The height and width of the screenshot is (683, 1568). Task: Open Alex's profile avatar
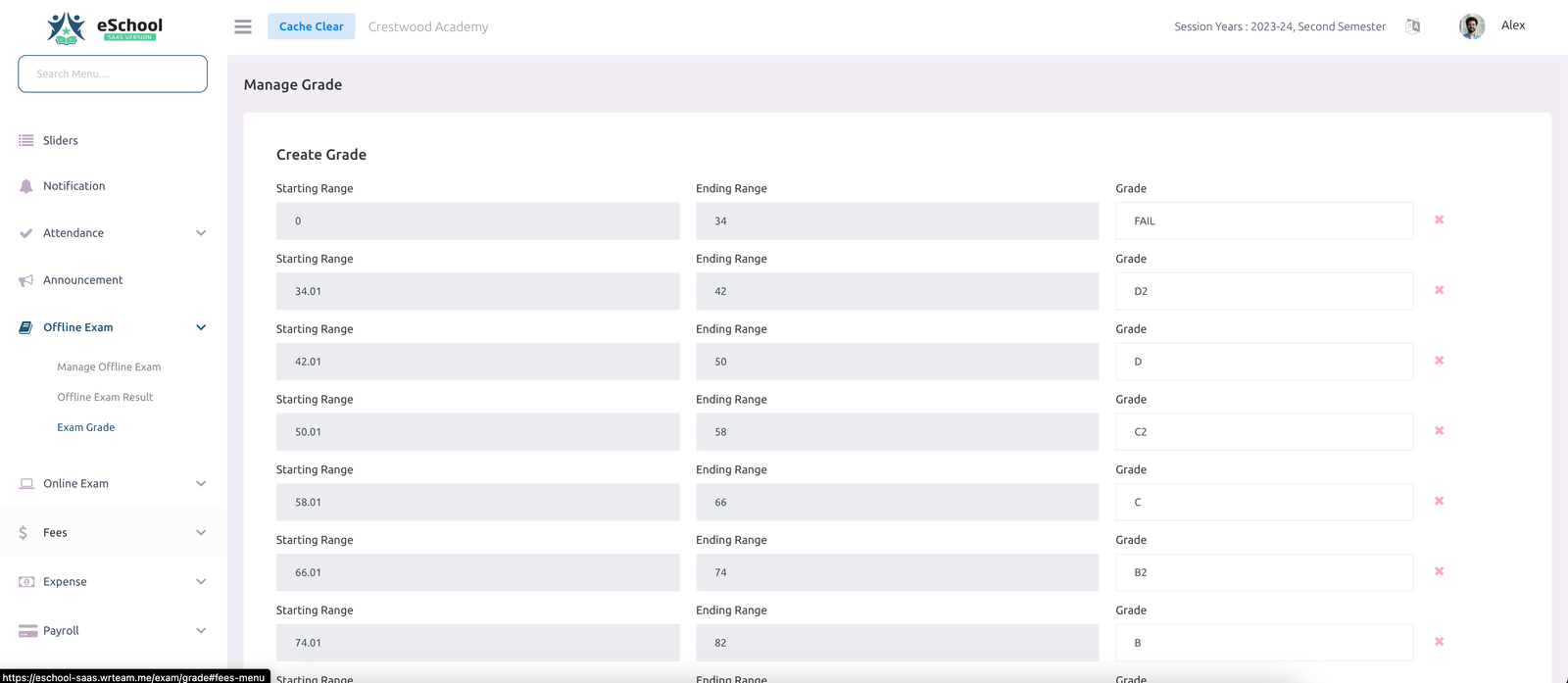(1471, 26)
